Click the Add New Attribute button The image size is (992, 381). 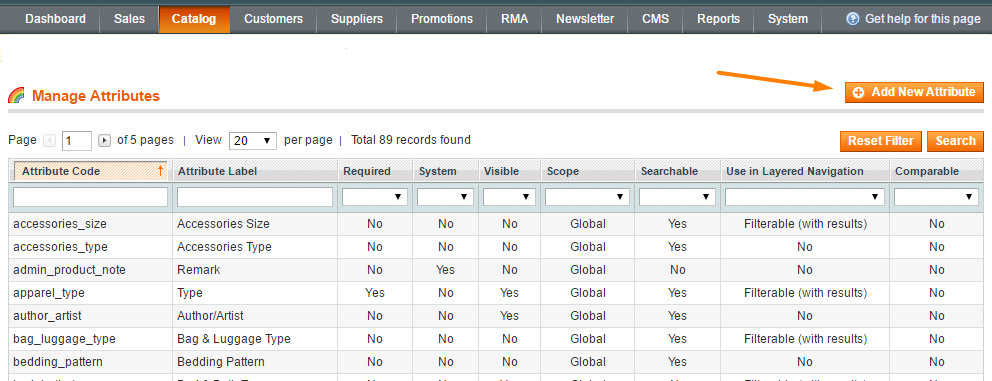click(x=914, y=92)
